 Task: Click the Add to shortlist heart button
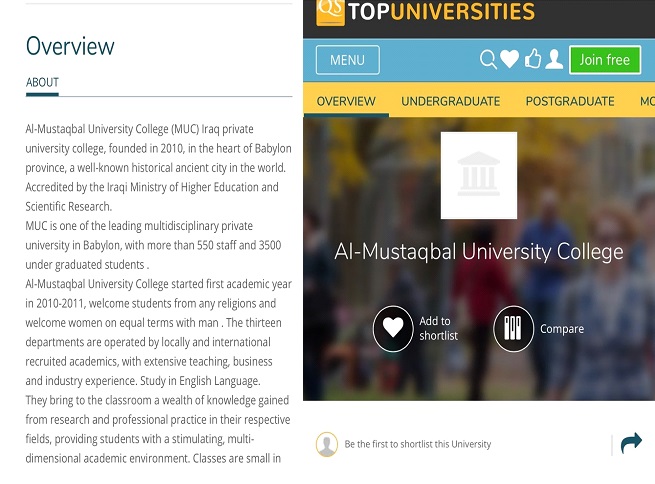[x=393, y=328]
